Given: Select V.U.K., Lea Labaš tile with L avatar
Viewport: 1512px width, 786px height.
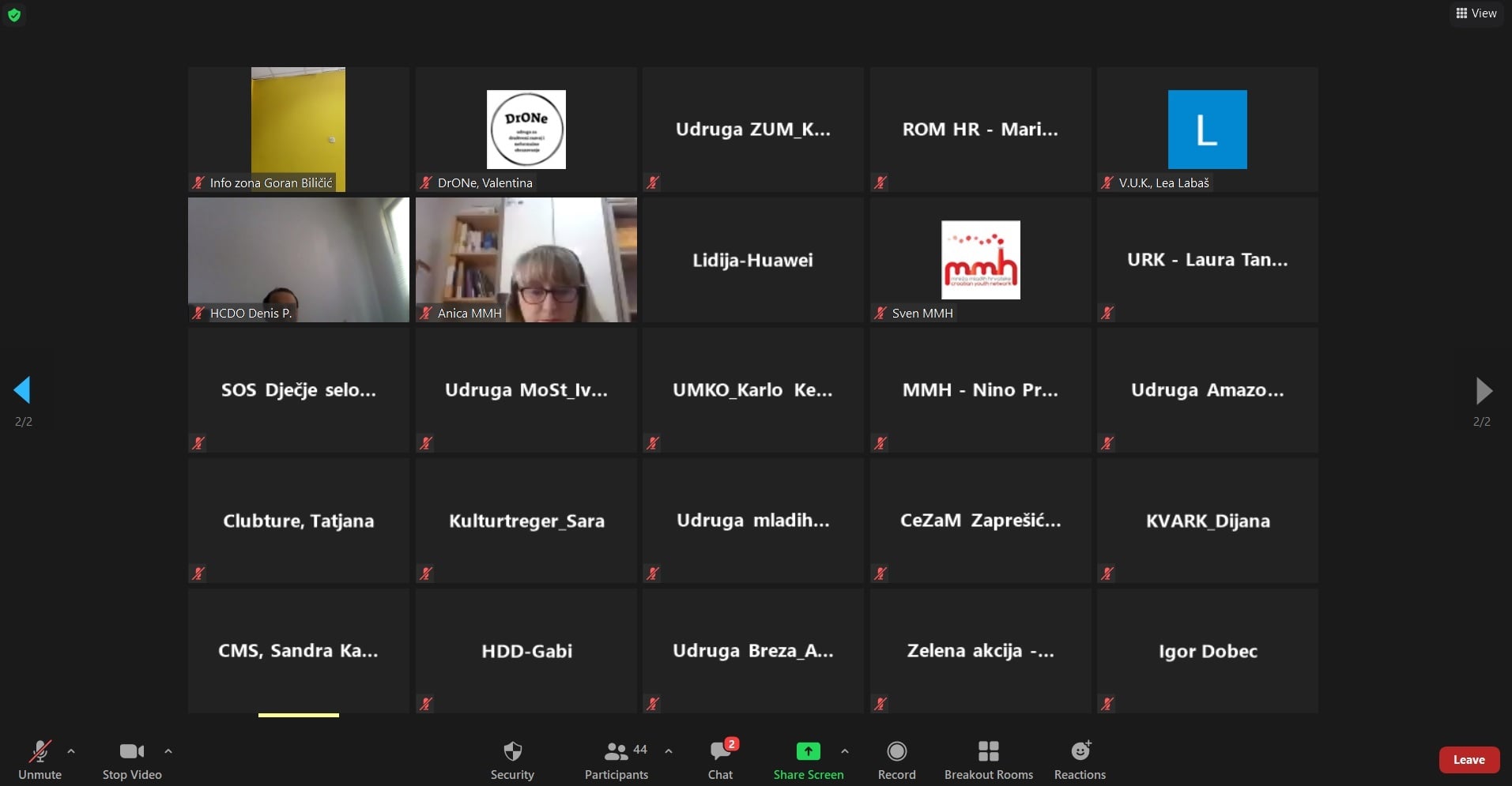Looking at the screenshot, I should pos(1208,130).
